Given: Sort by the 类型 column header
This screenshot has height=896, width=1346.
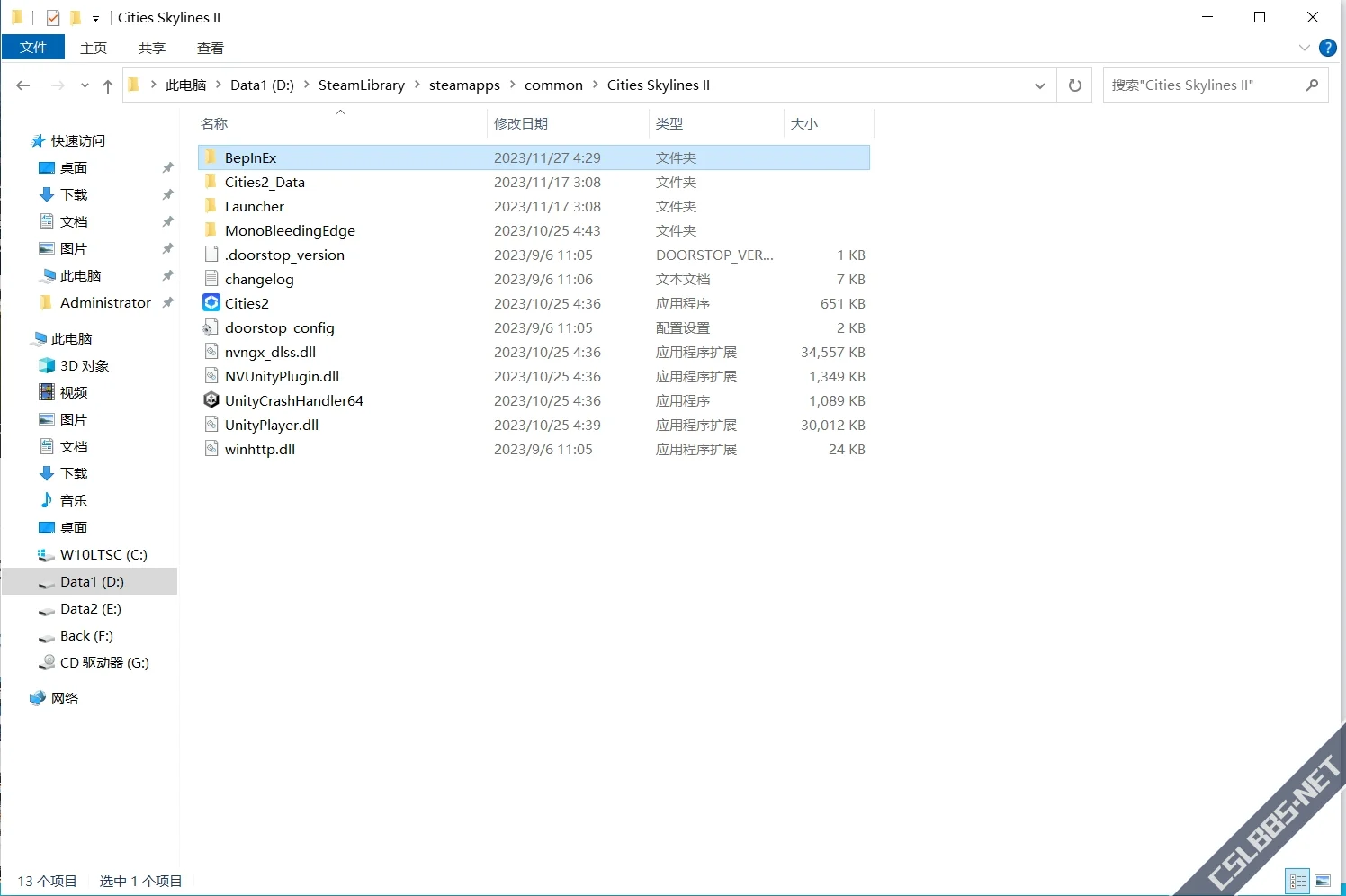Looking at the screenshot, I should point(669,123).
